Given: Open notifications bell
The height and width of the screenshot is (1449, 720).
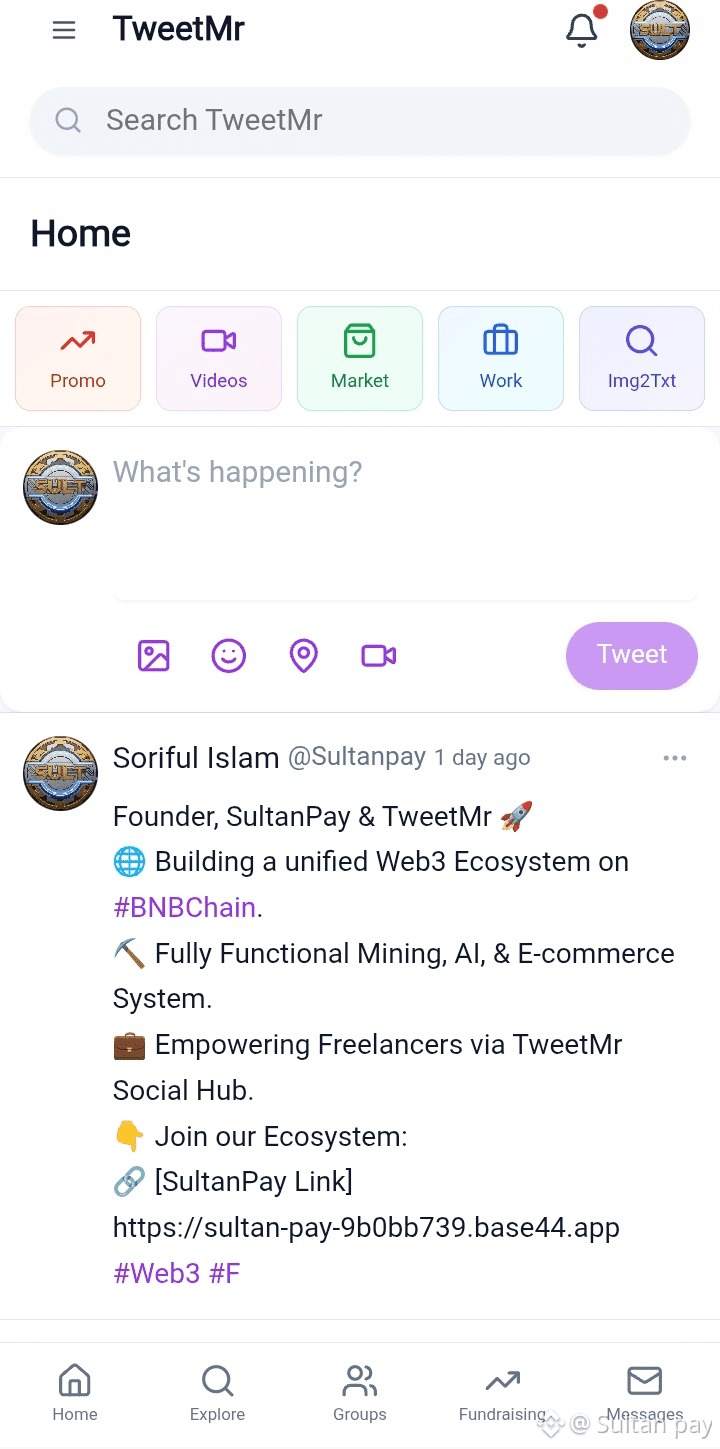Looking at the screenshot, I should (582, 30).
